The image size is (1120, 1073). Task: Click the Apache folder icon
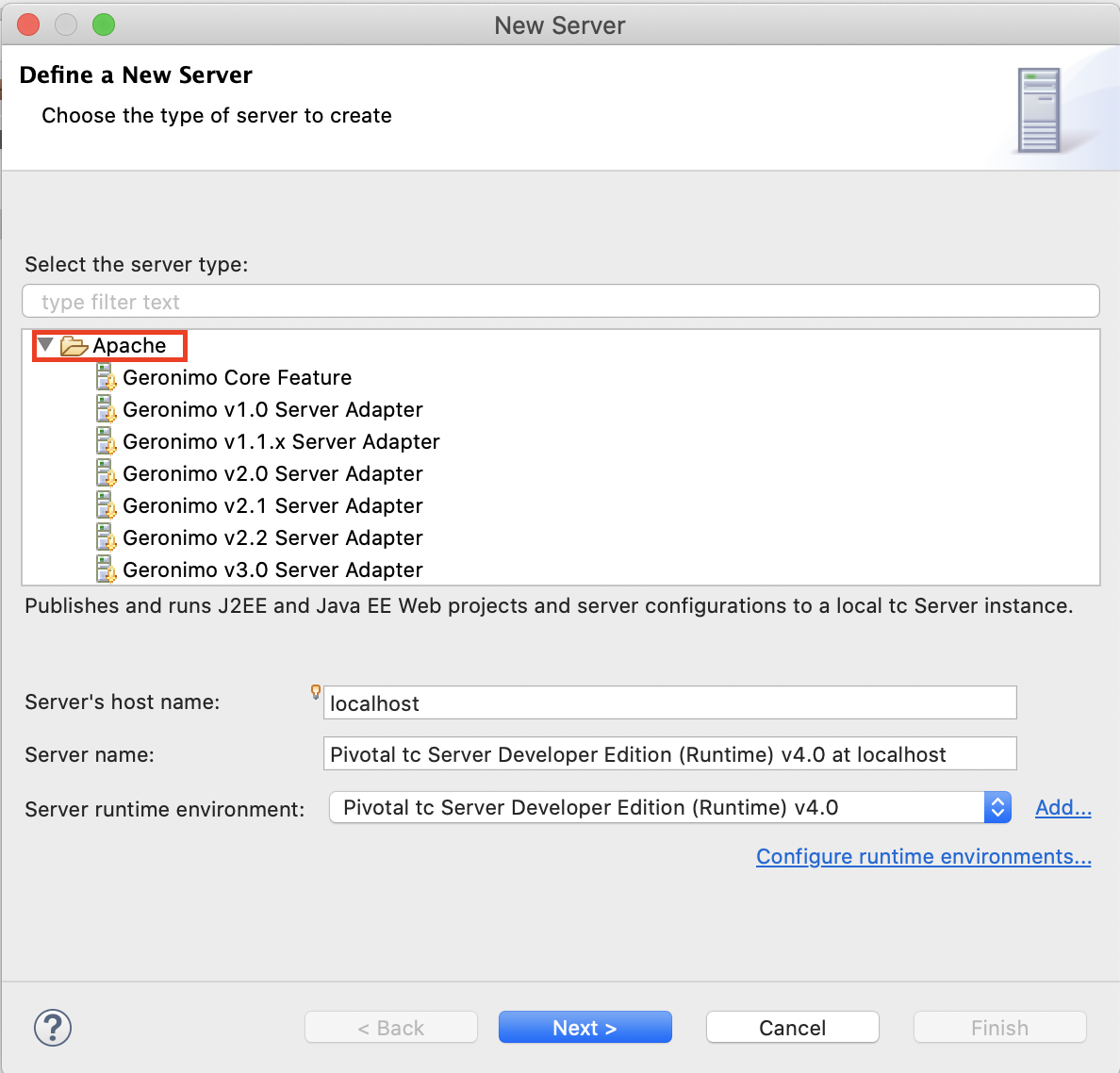coord(74,346)
